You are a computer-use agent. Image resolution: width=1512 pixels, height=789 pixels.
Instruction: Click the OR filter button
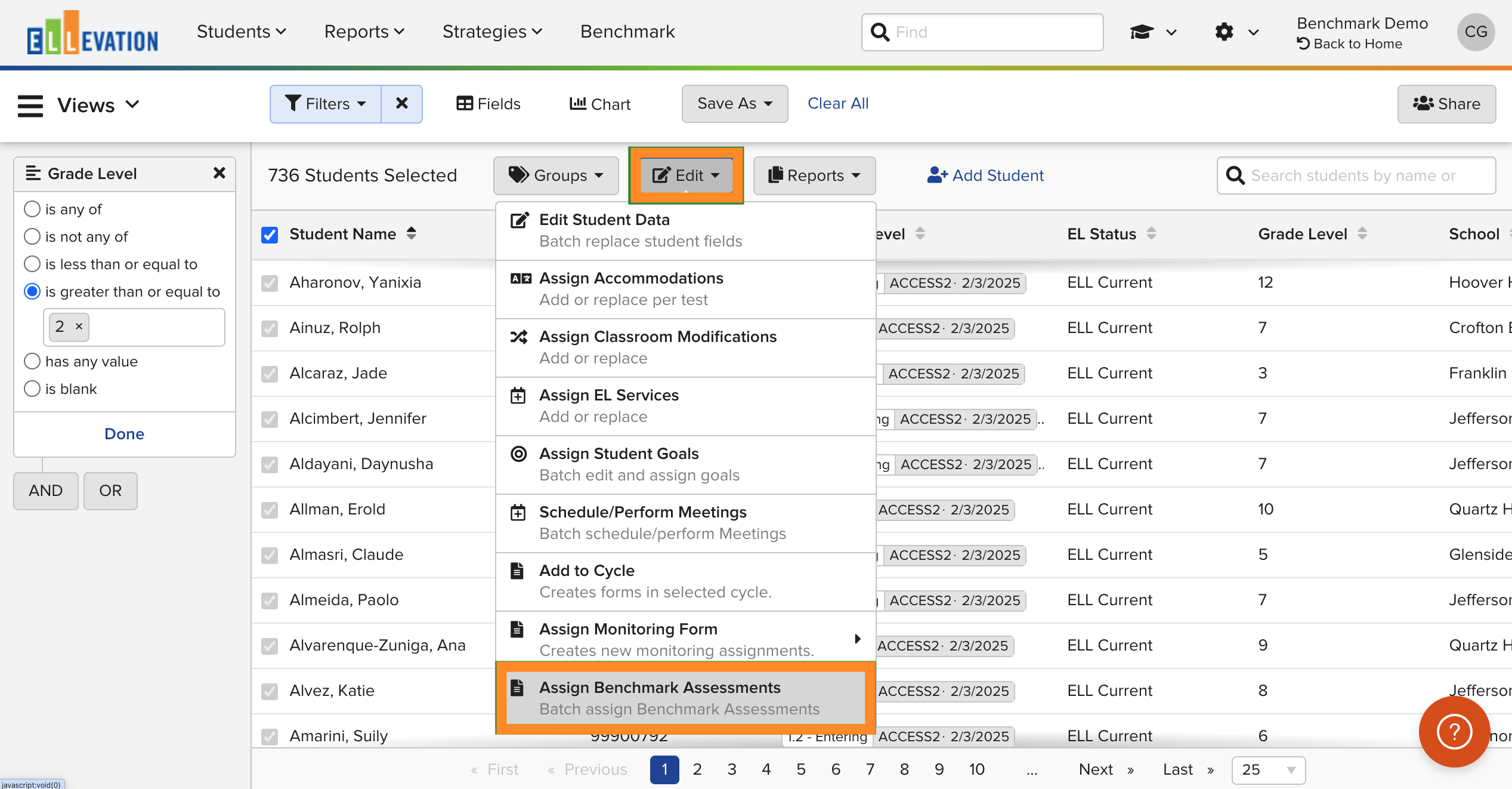110,491
